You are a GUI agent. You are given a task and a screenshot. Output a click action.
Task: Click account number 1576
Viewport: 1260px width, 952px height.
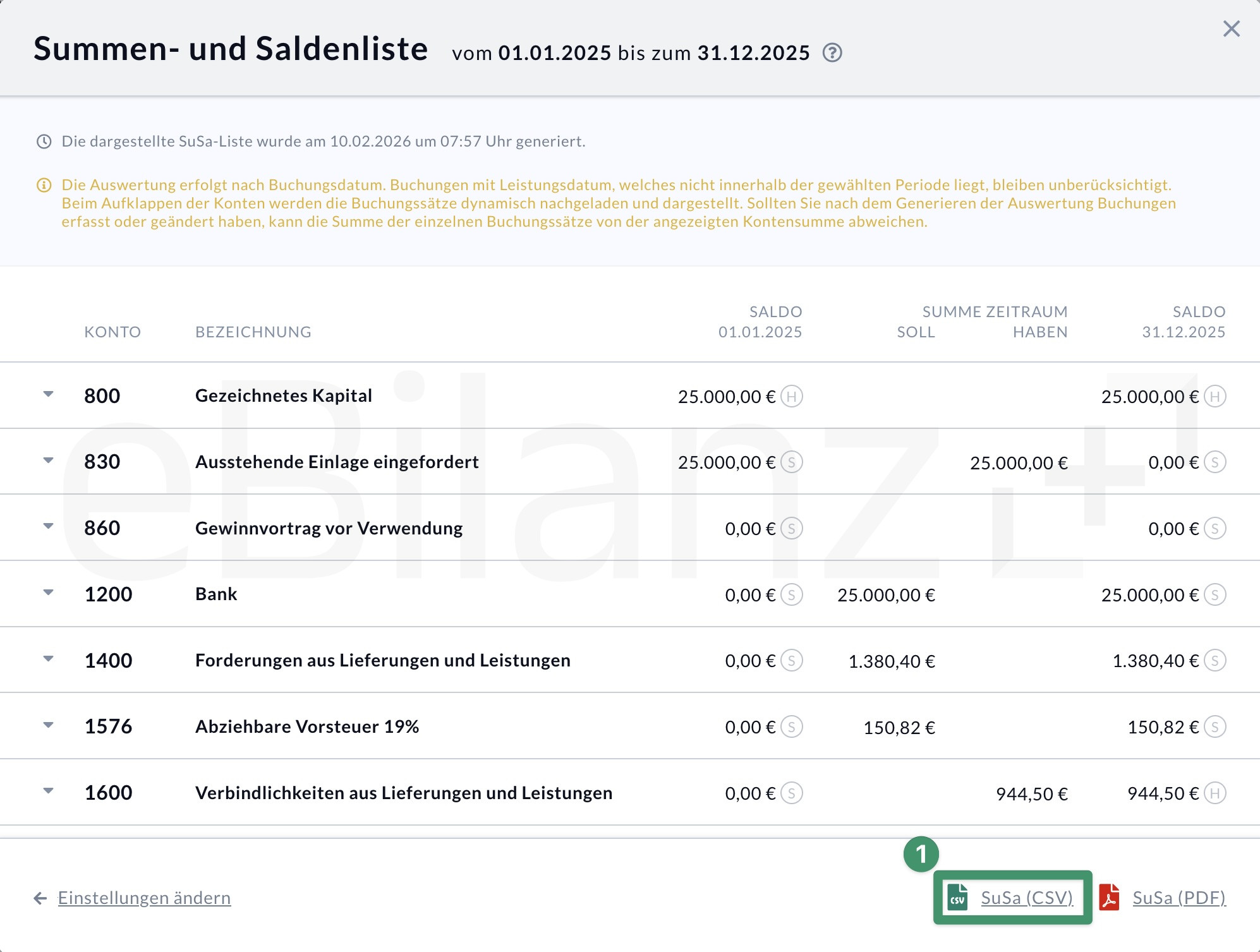(108, 726)
